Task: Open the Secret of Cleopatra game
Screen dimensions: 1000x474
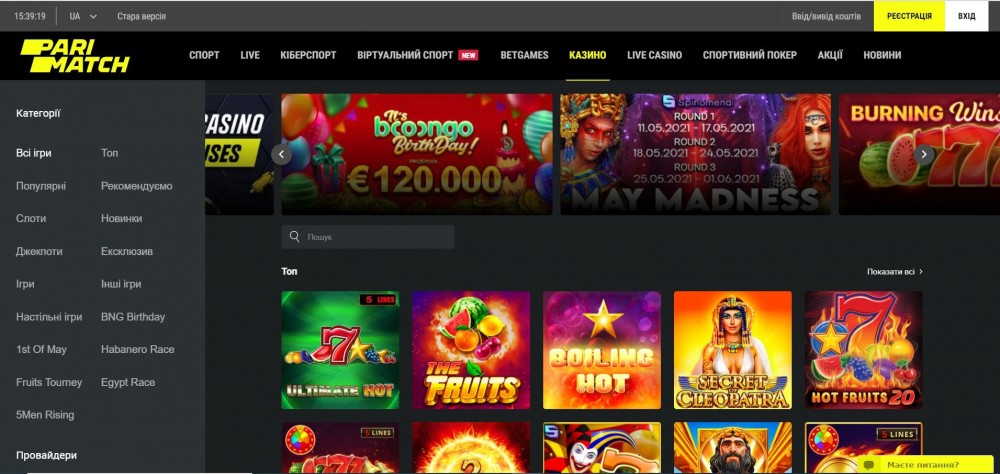Action: tap(733, 350)
